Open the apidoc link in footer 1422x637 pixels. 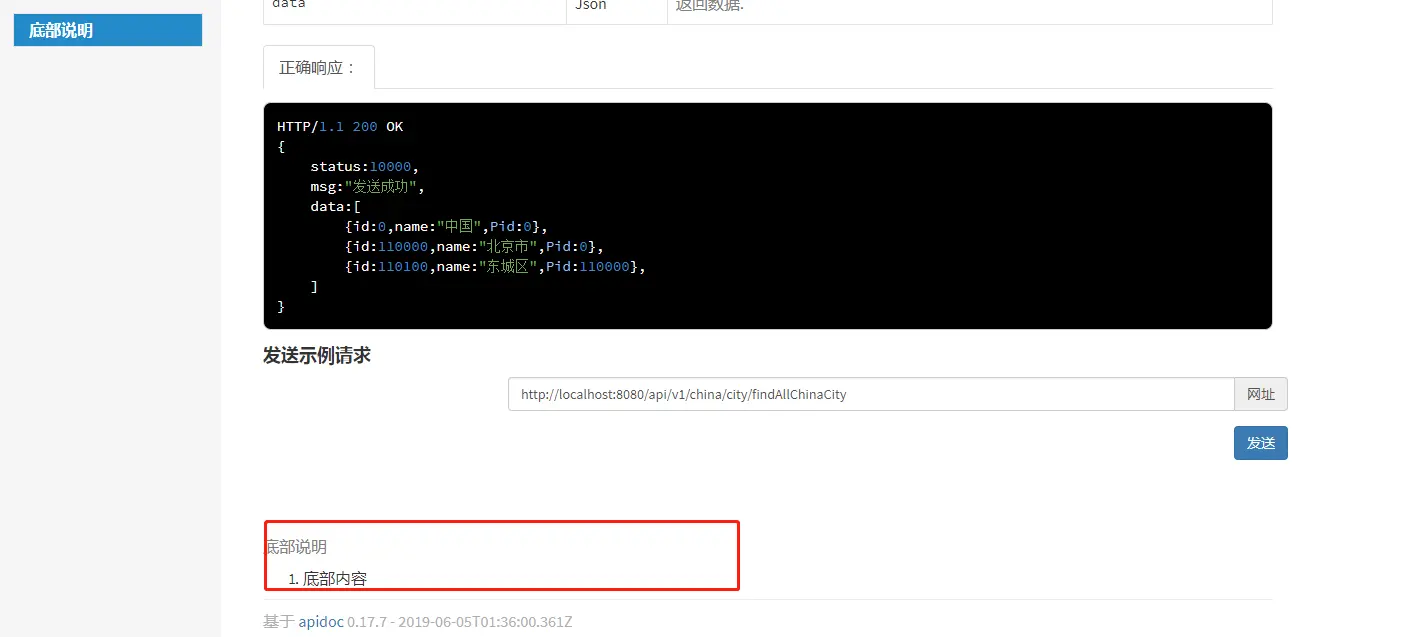321,621
